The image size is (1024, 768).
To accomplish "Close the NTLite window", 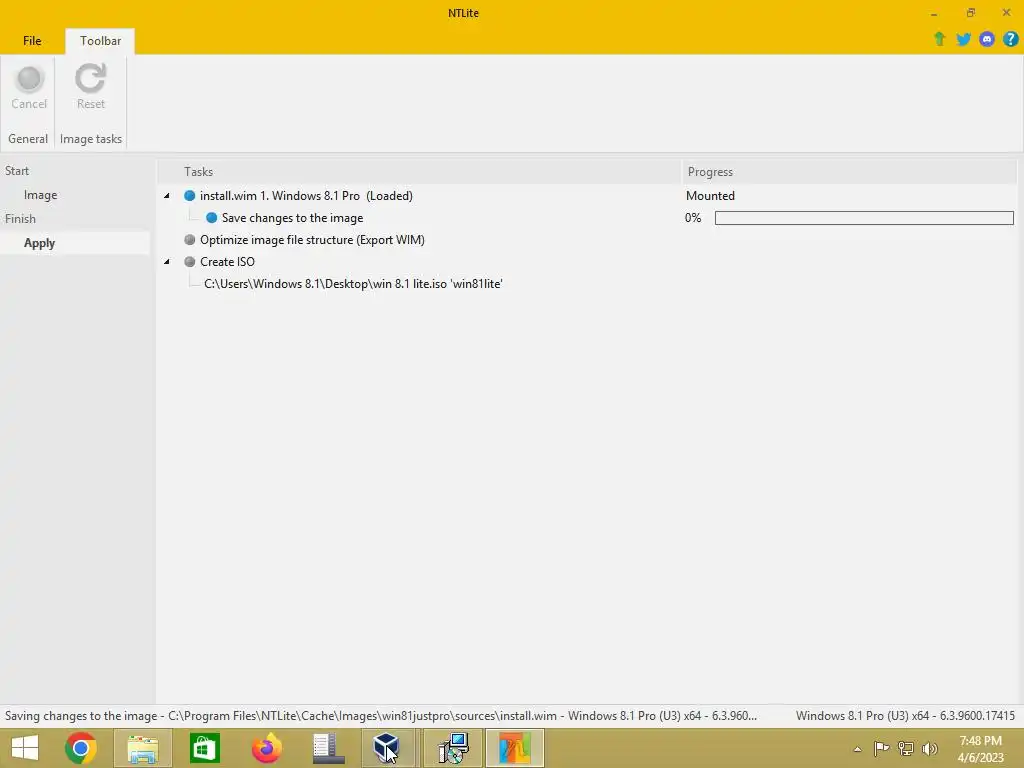I will 1006,12.
